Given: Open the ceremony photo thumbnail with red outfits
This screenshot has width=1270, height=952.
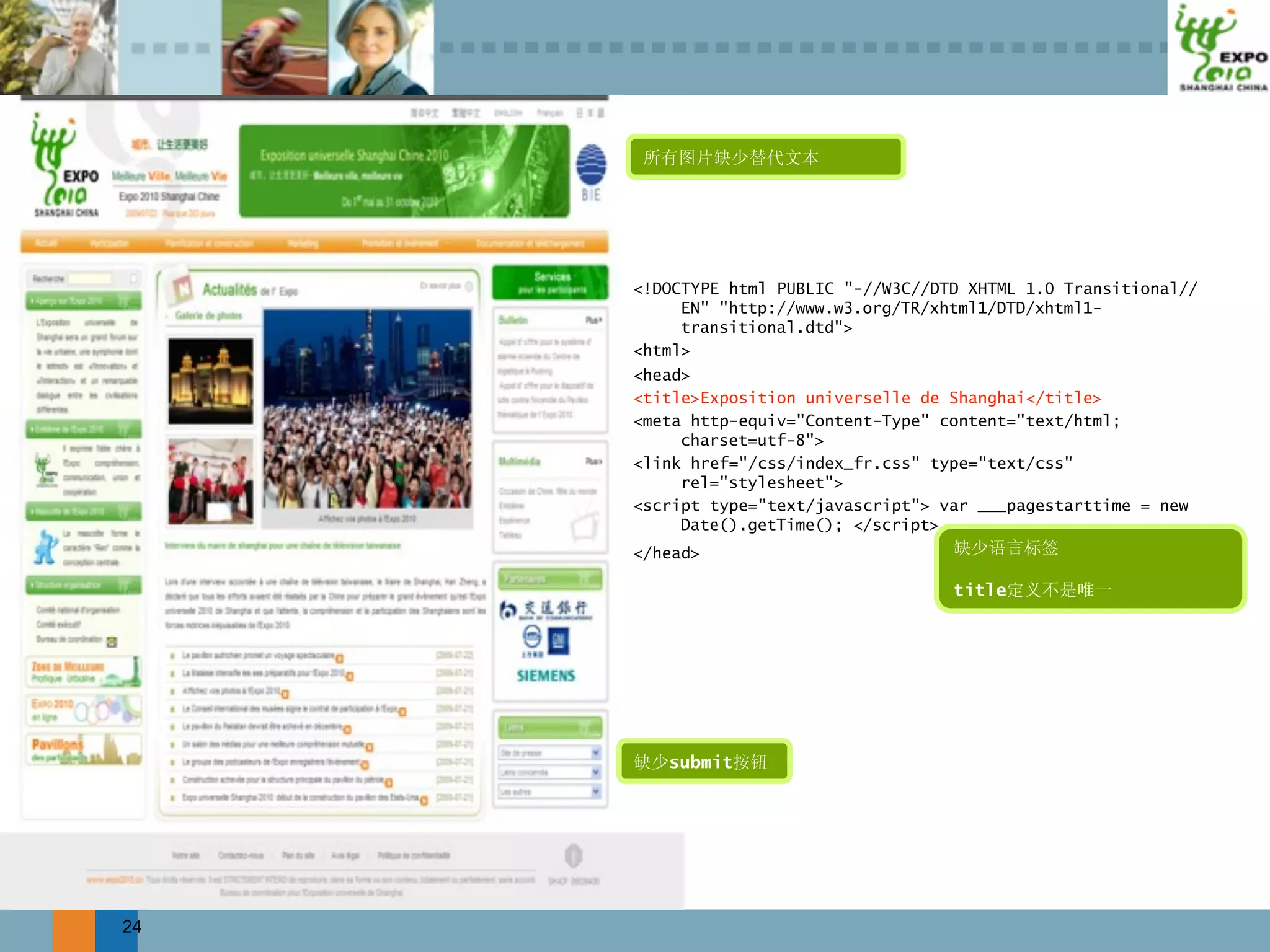Looking at the screenshot, I should pyautogui.click(x=211, y=481).
